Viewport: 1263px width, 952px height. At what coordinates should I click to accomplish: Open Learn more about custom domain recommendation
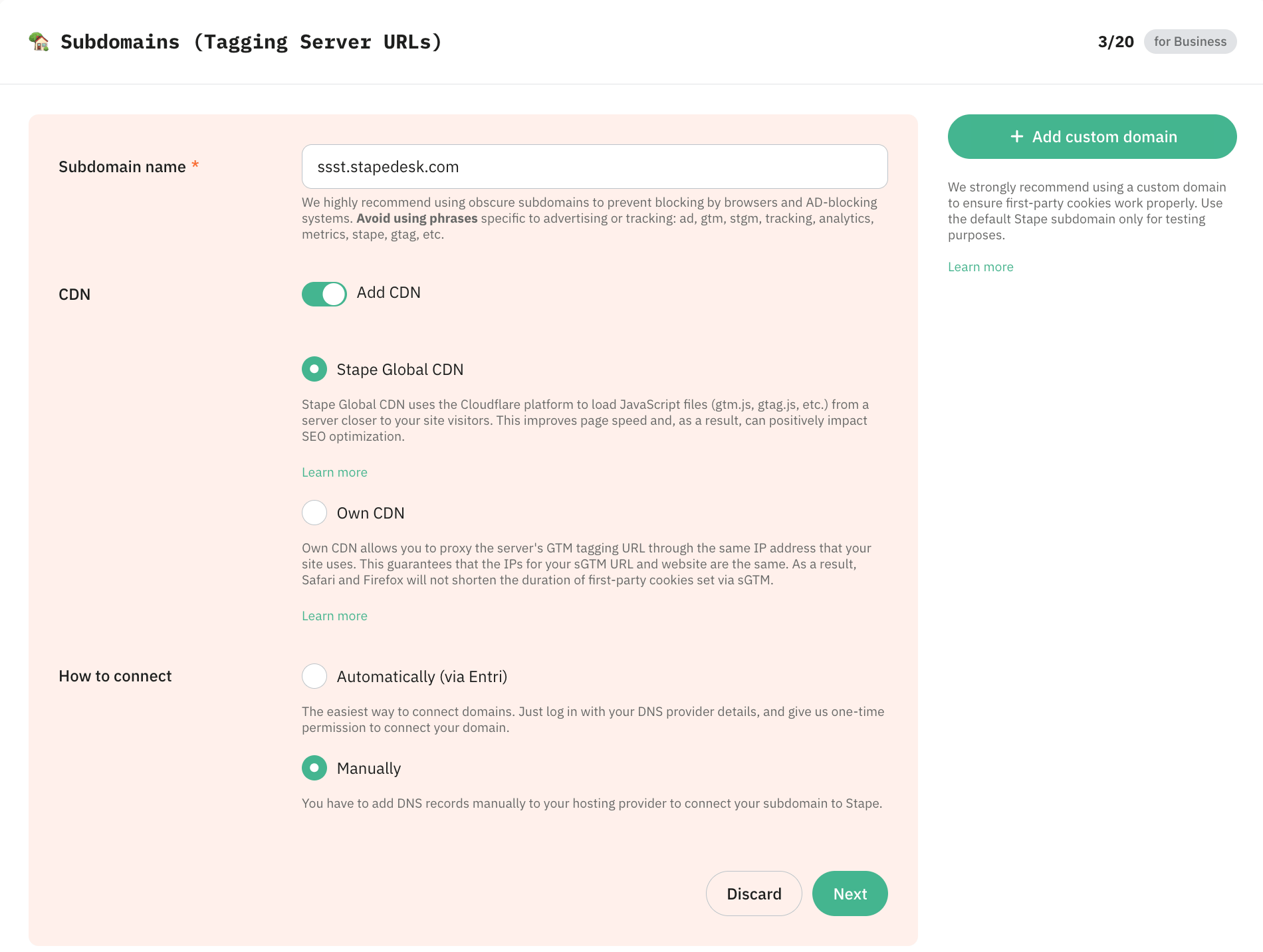(980, 267)
